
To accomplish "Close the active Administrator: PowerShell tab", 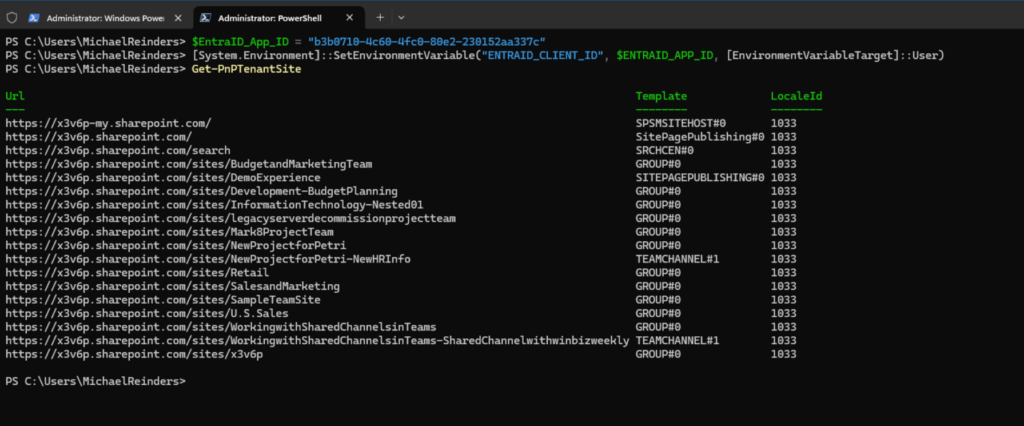I will (349, 18).
